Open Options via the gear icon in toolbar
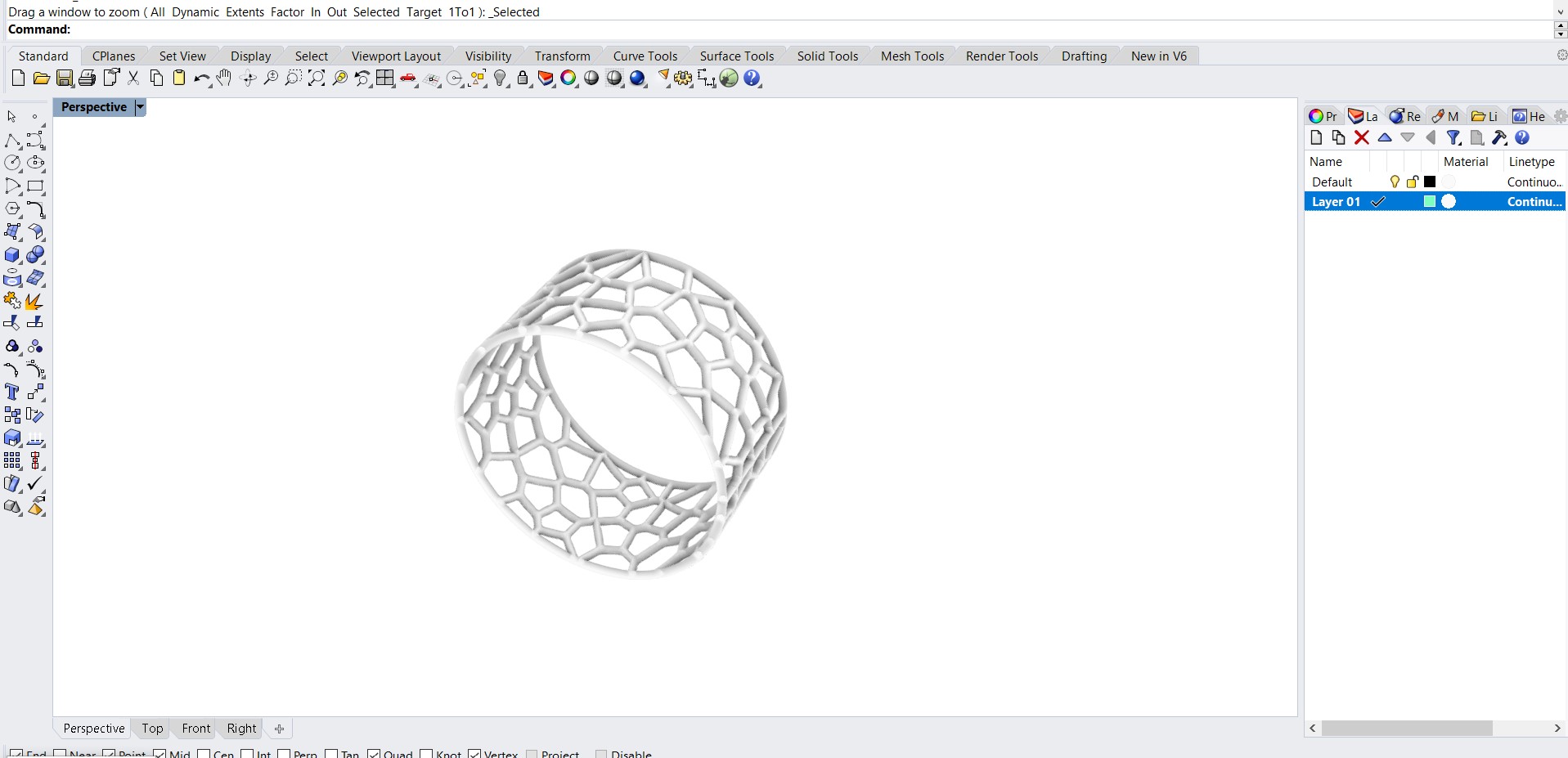Screen dimensions: 1568x758 coord(683,78)
